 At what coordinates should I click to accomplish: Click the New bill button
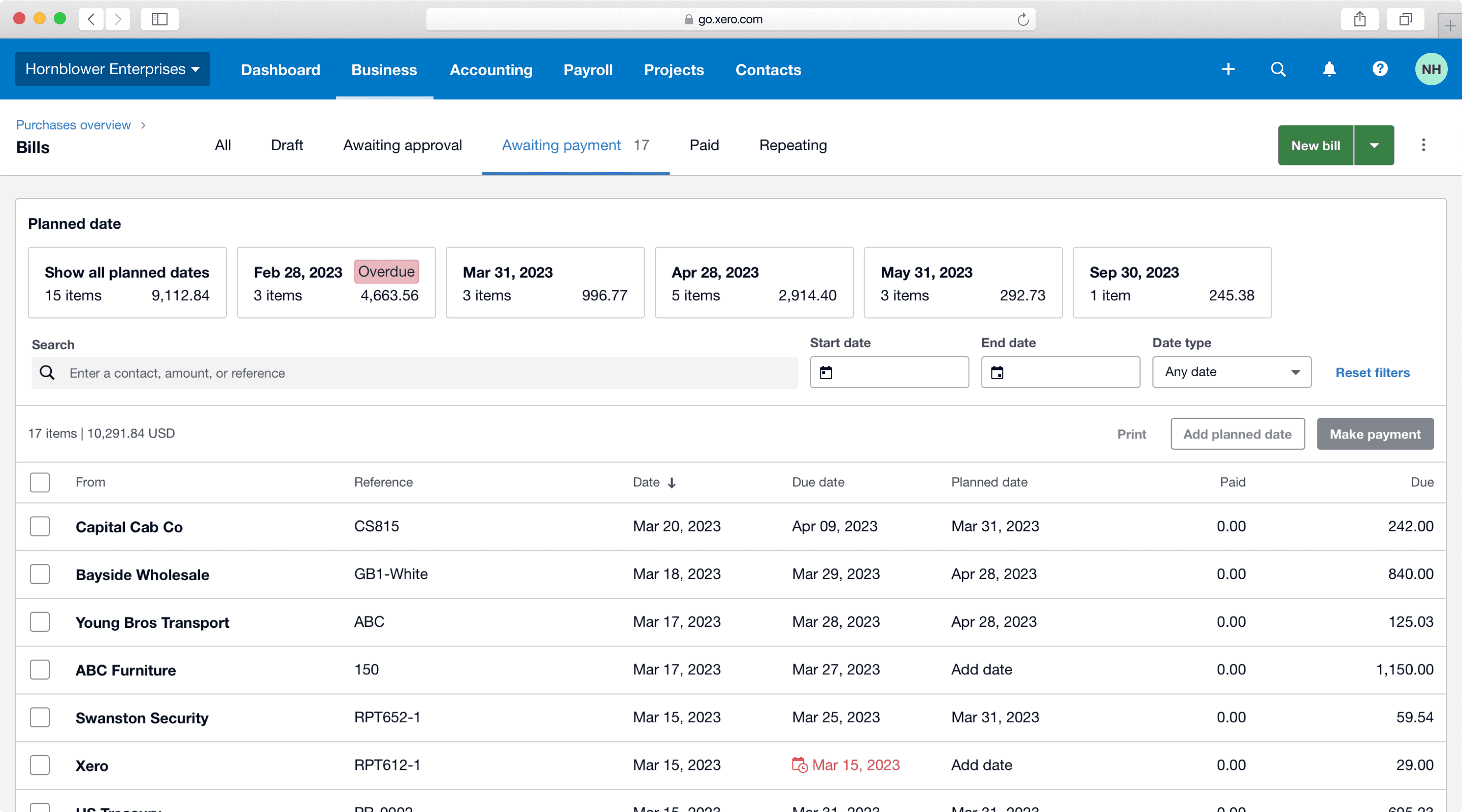1316,145
